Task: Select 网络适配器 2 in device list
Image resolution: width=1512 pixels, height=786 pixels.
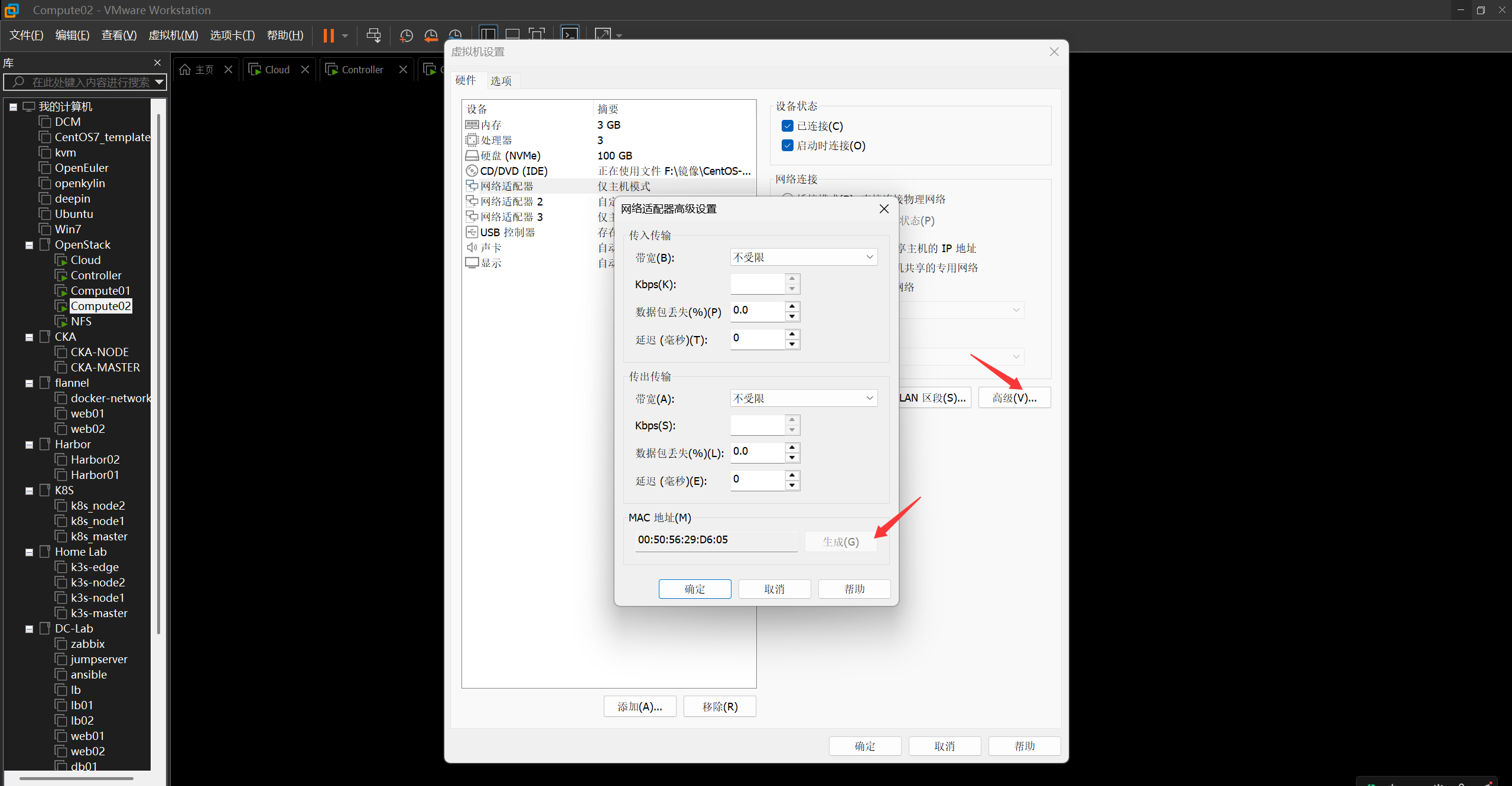Action: coord(539,201)
